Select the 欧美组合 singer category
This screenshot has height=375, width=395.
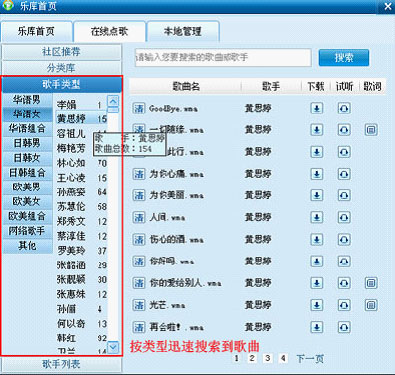(27, 216)
